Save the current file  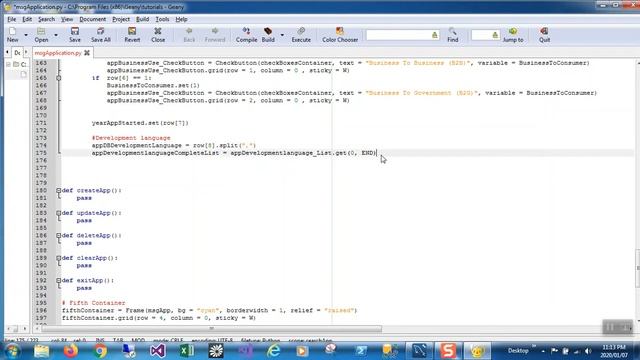pyautogui.click(x=75, y=35)
